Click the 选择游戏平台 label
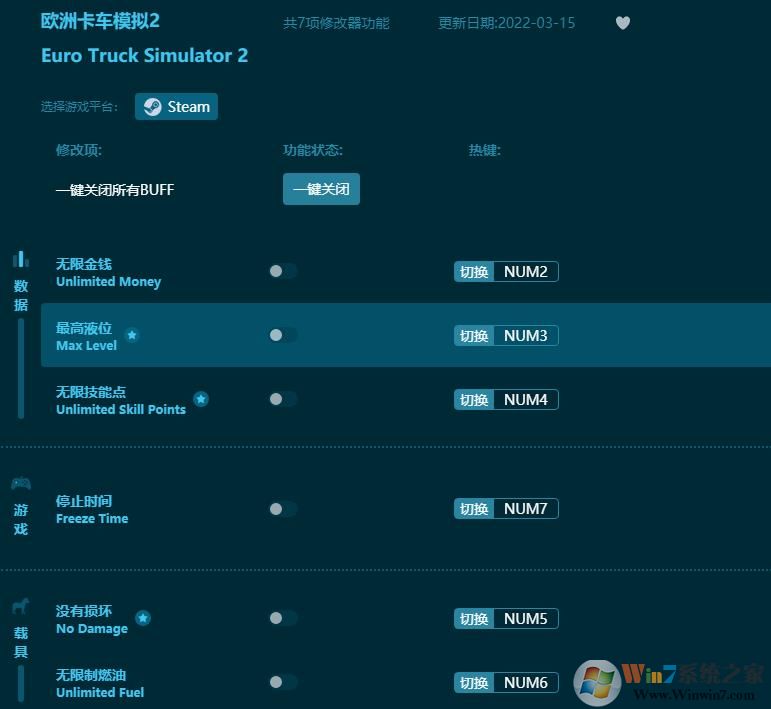This screenshot has height=709, width=771. coord(79,107)
